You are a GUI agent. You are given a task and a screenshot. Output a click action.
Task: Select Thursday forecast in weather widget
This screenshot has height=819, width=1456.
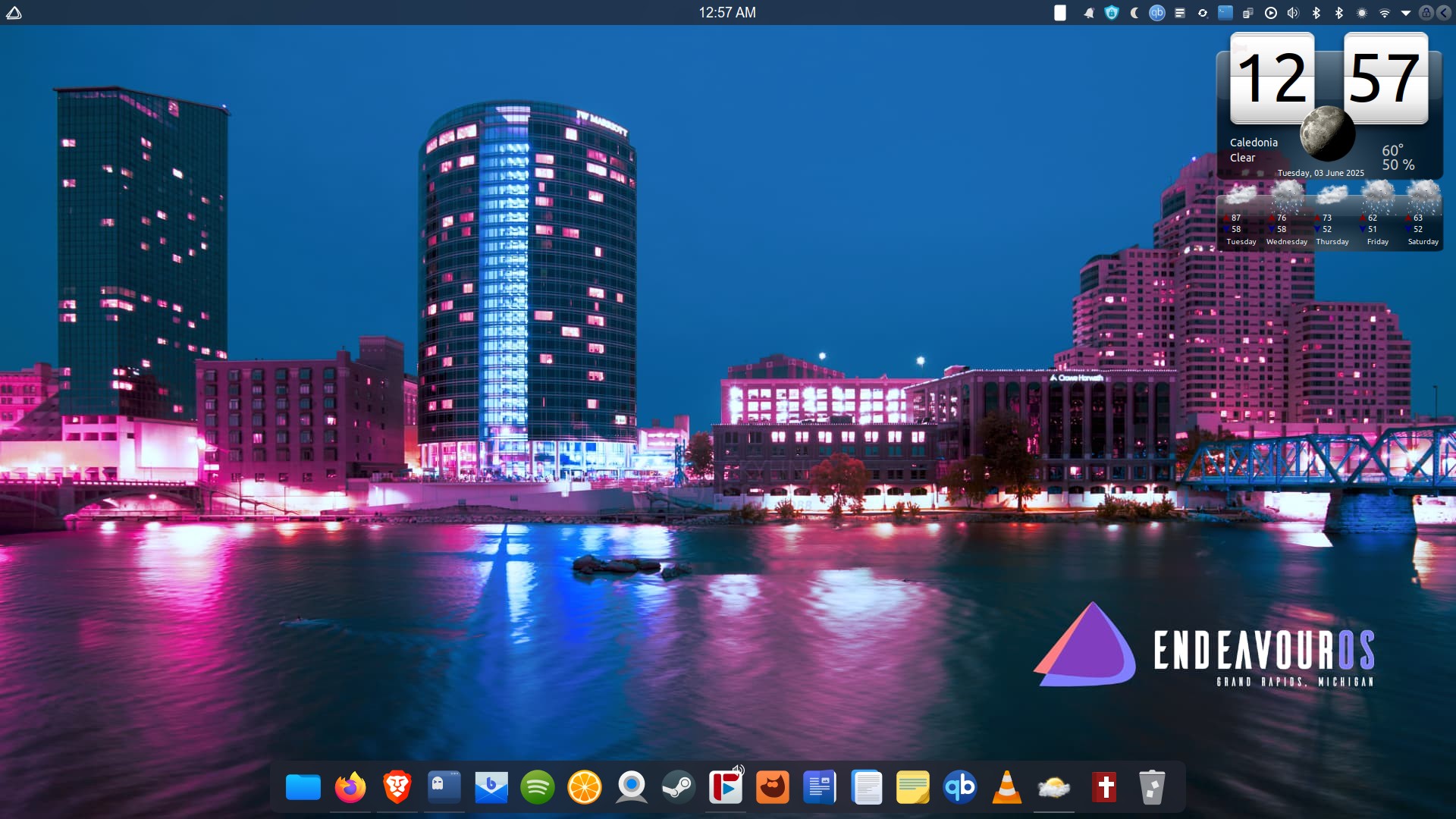click(x=1332, y=214)
